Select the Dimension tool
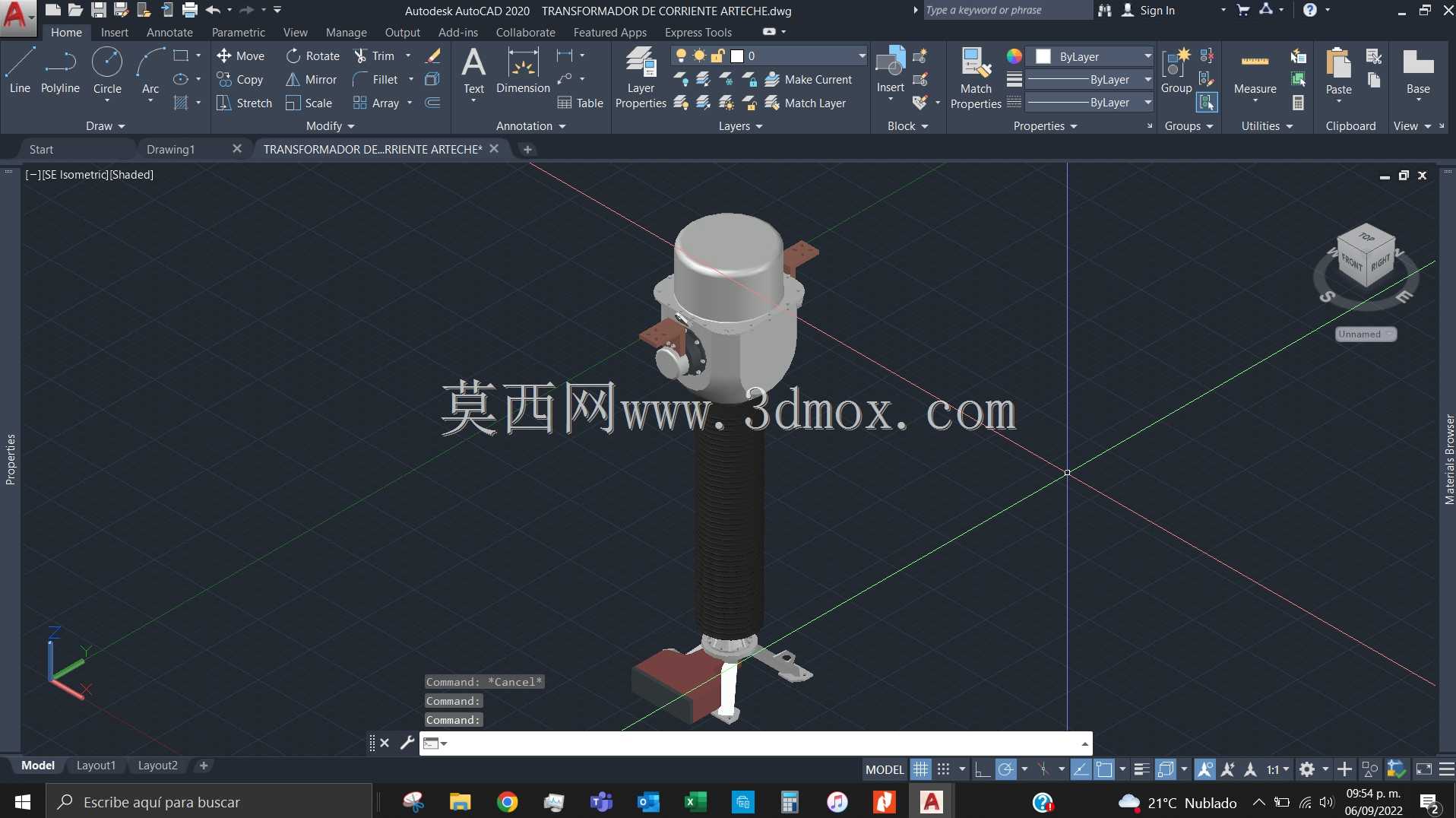Viewport: 1456px width, 818px height. (523, 70)
